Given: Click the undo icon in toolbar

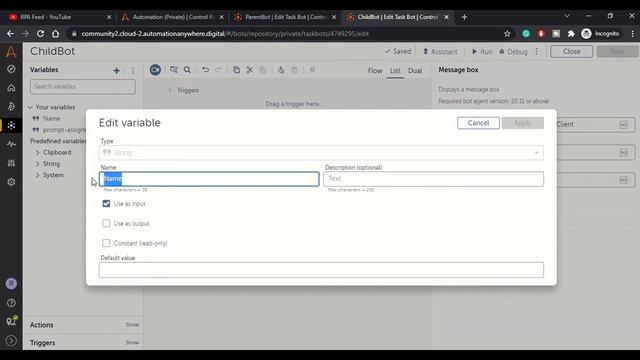Looking at the screenshot, I should coord(205,70).
